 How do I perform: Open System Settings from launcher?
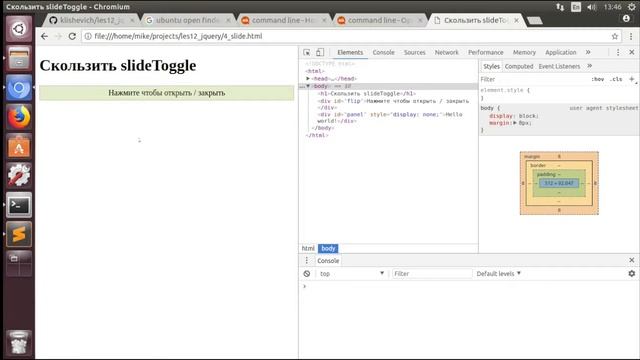19,176
